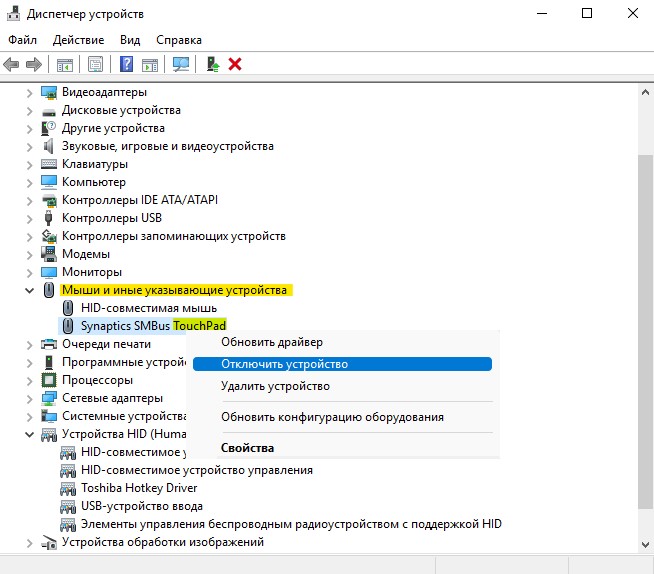Select Элементы управления беспроводным радиоустройством entry
This screenshot has width=654, height=574.
point(291,524)
